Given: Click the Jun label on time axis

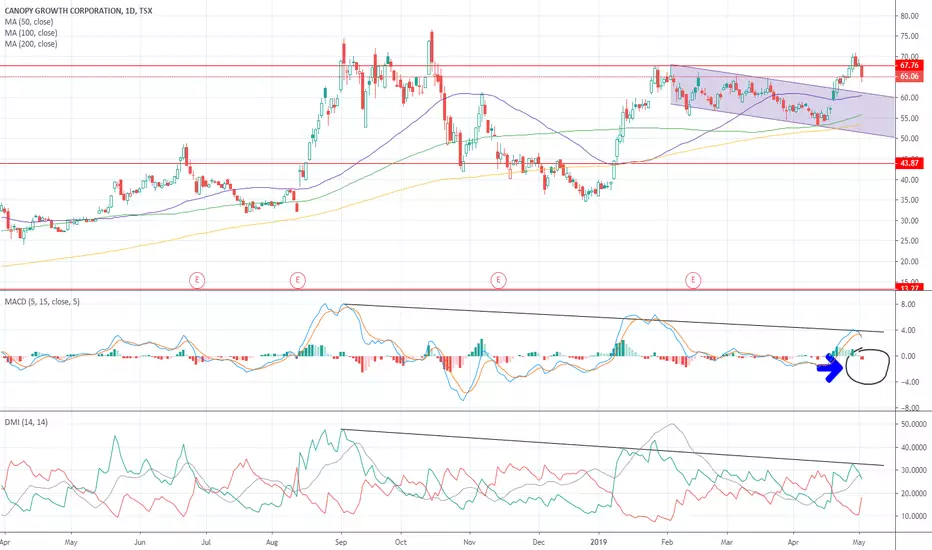Looking at the screenshot, I should 140,542.
